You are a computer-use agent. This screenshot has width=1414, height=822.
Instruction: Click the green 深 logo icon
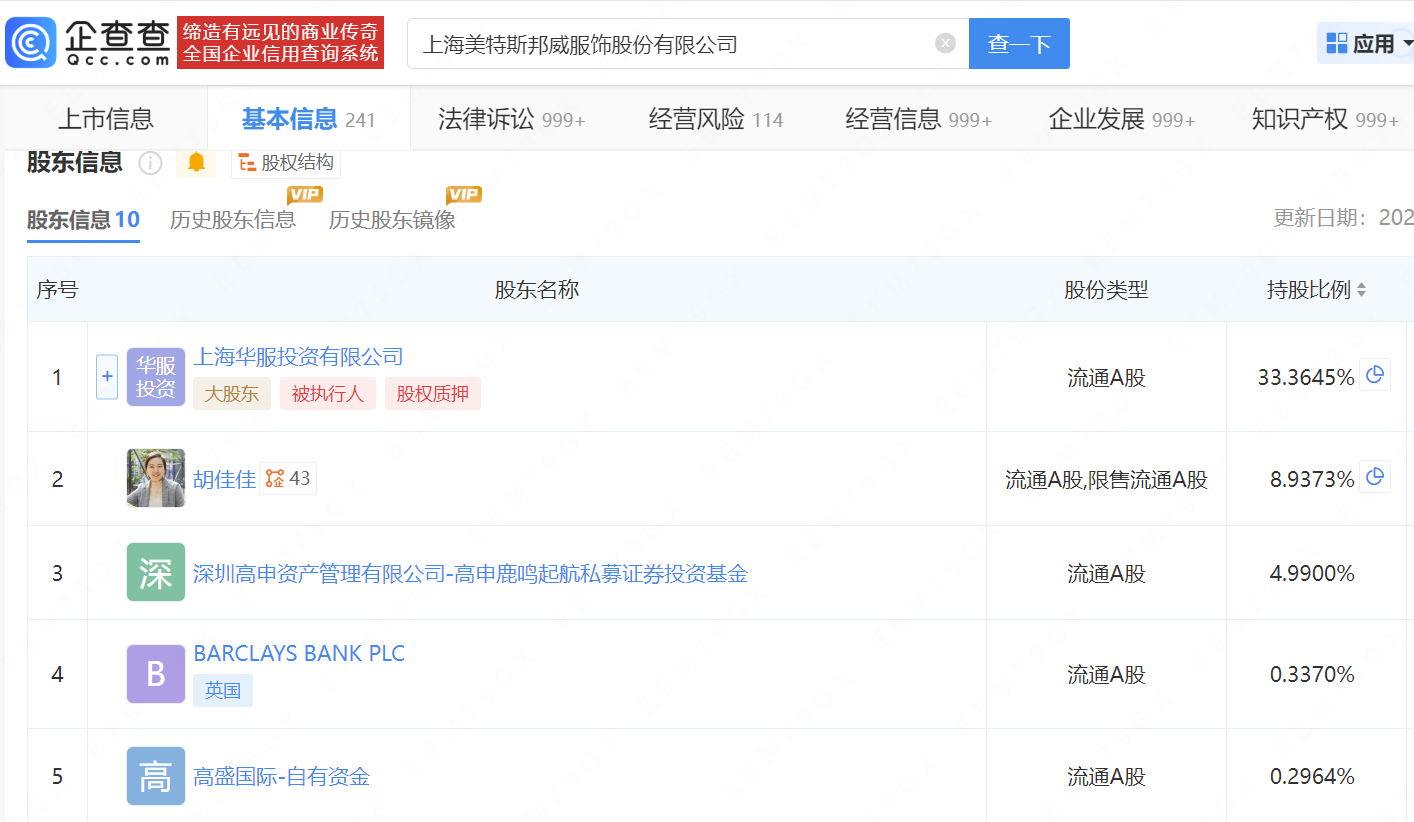coord(156,572)
